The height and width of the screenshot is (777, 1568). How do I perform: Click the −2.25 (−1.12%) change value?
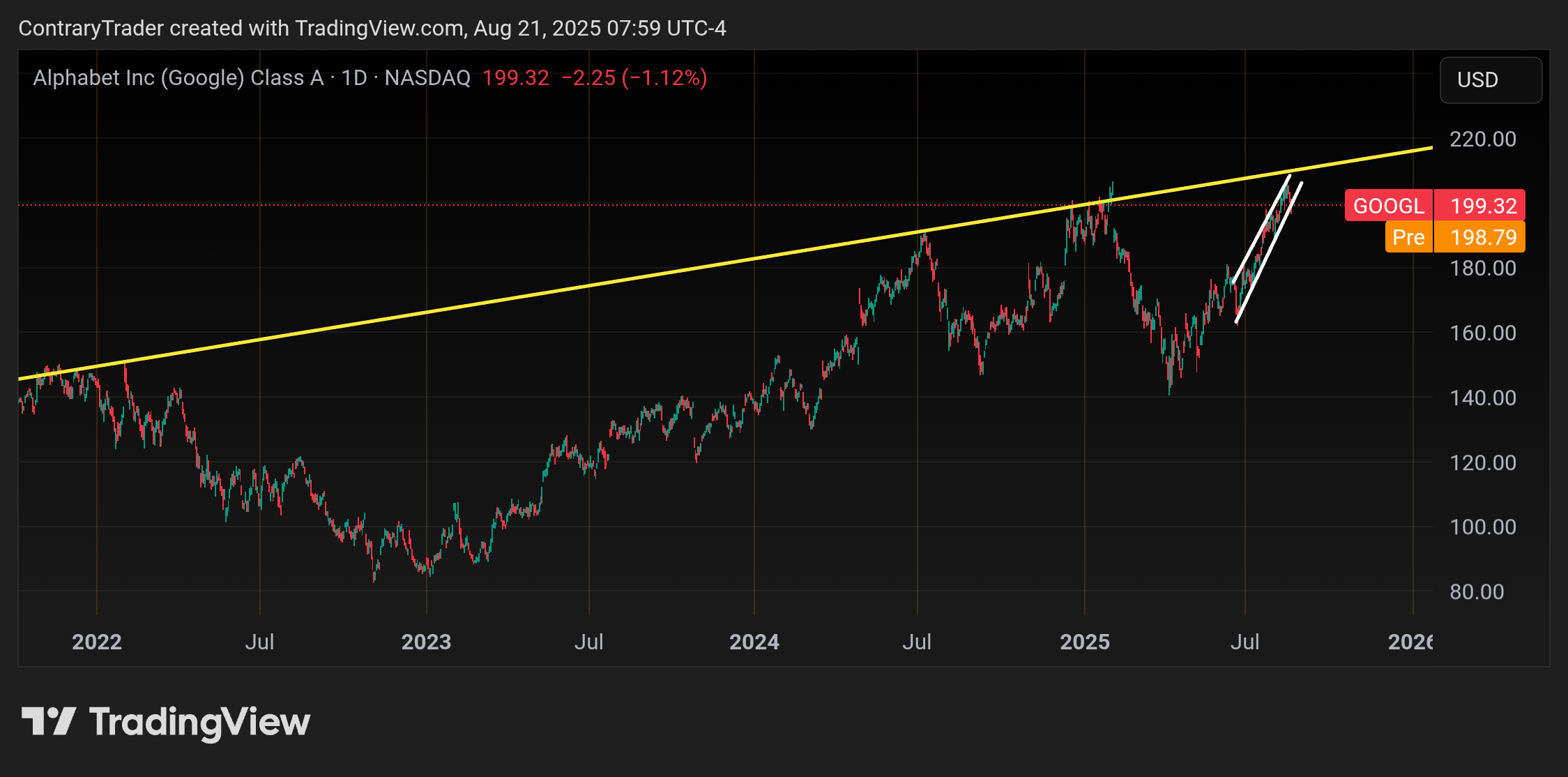coord(634,77)
